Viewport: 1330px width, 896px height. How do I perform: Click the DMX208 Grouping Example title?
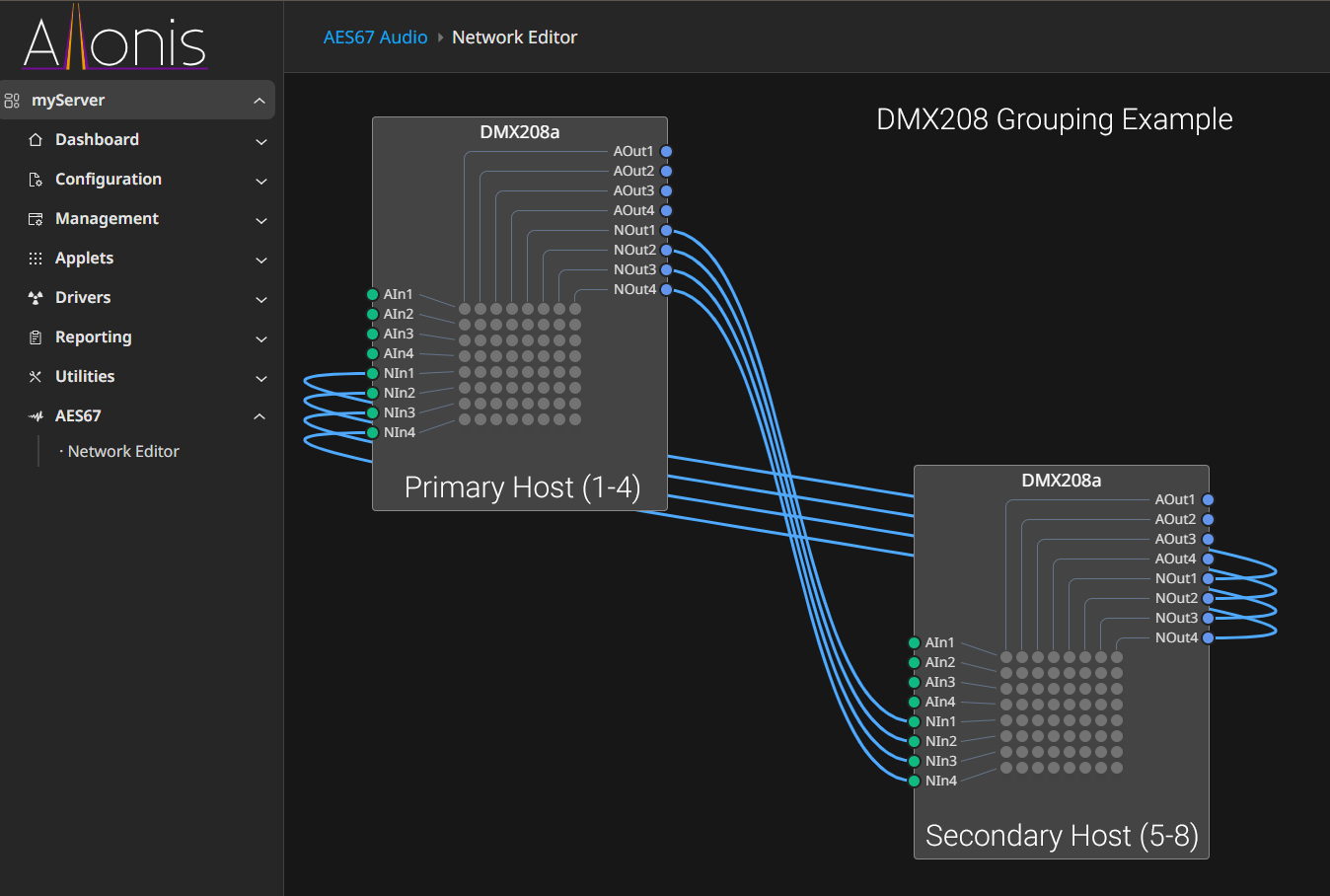[1055, 119]
